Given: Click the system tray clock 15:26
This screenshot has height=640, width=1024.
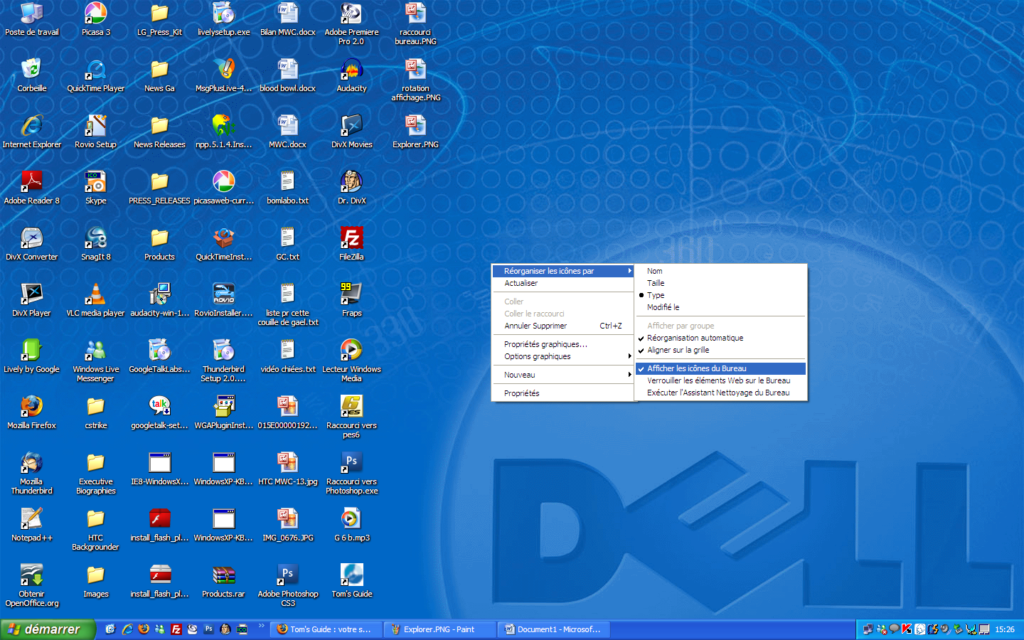Looking at the screenshot, I should [x=1005, y=630].
